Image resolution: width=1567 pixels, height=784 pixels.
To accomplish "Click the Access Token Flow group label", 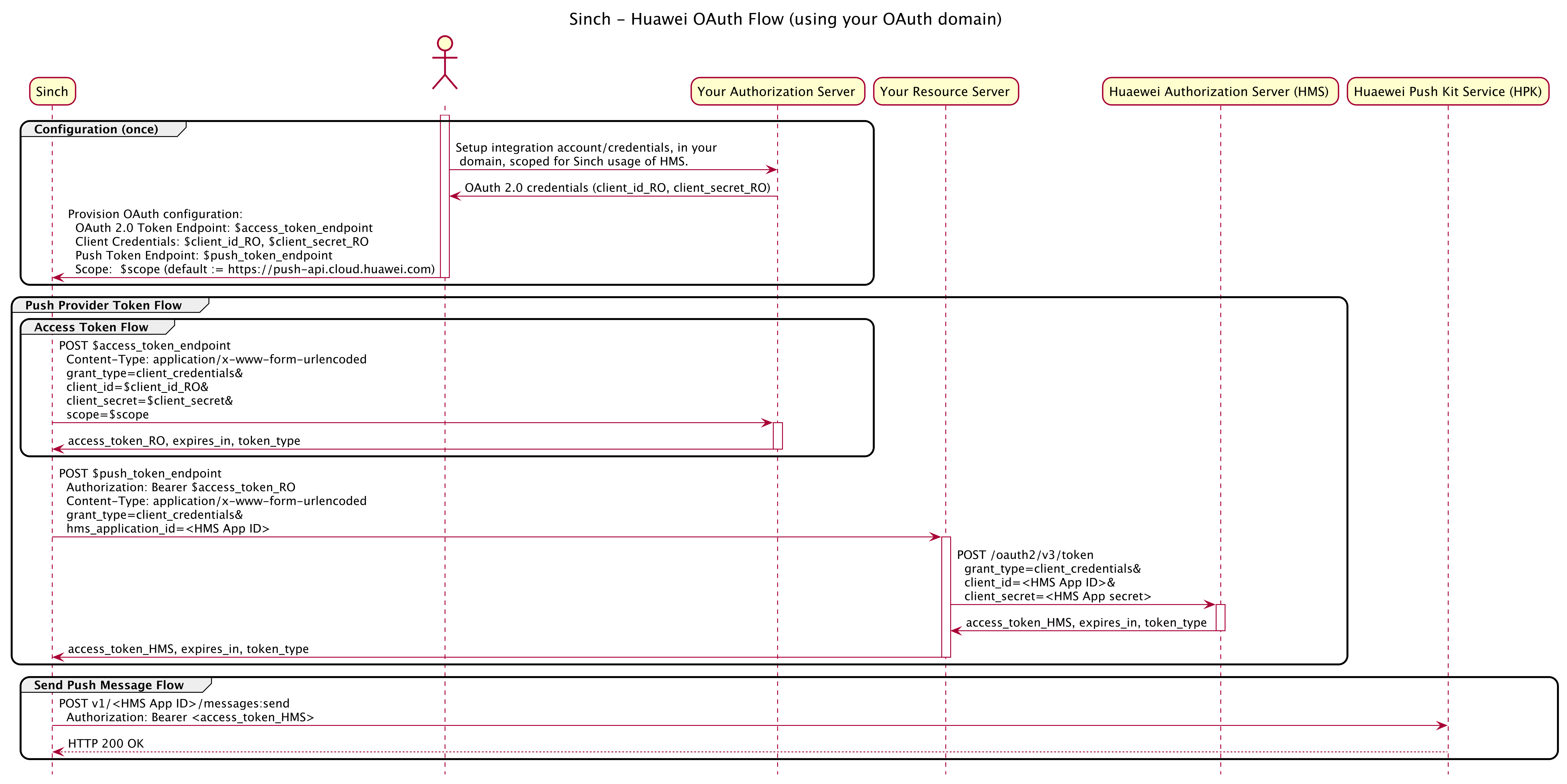I will pos(91,327).
